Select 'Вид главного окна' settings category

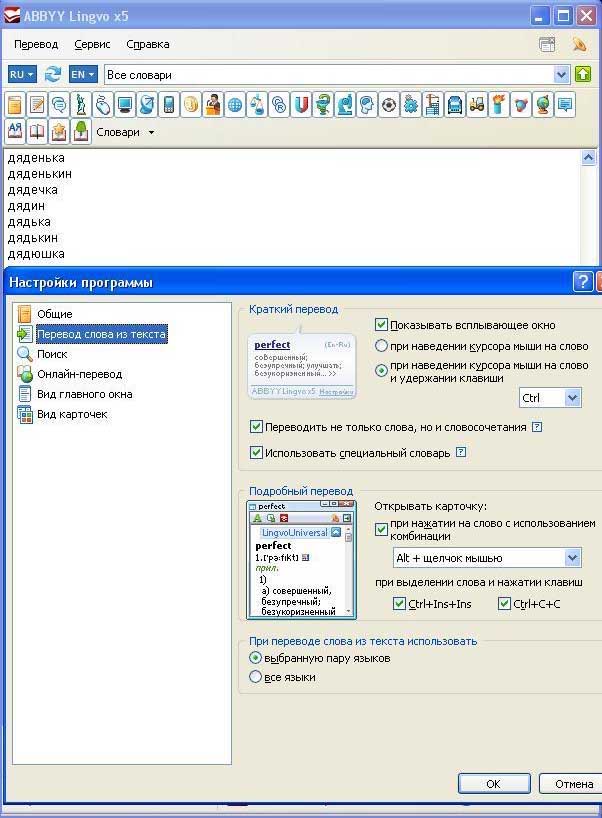[85, 394]
